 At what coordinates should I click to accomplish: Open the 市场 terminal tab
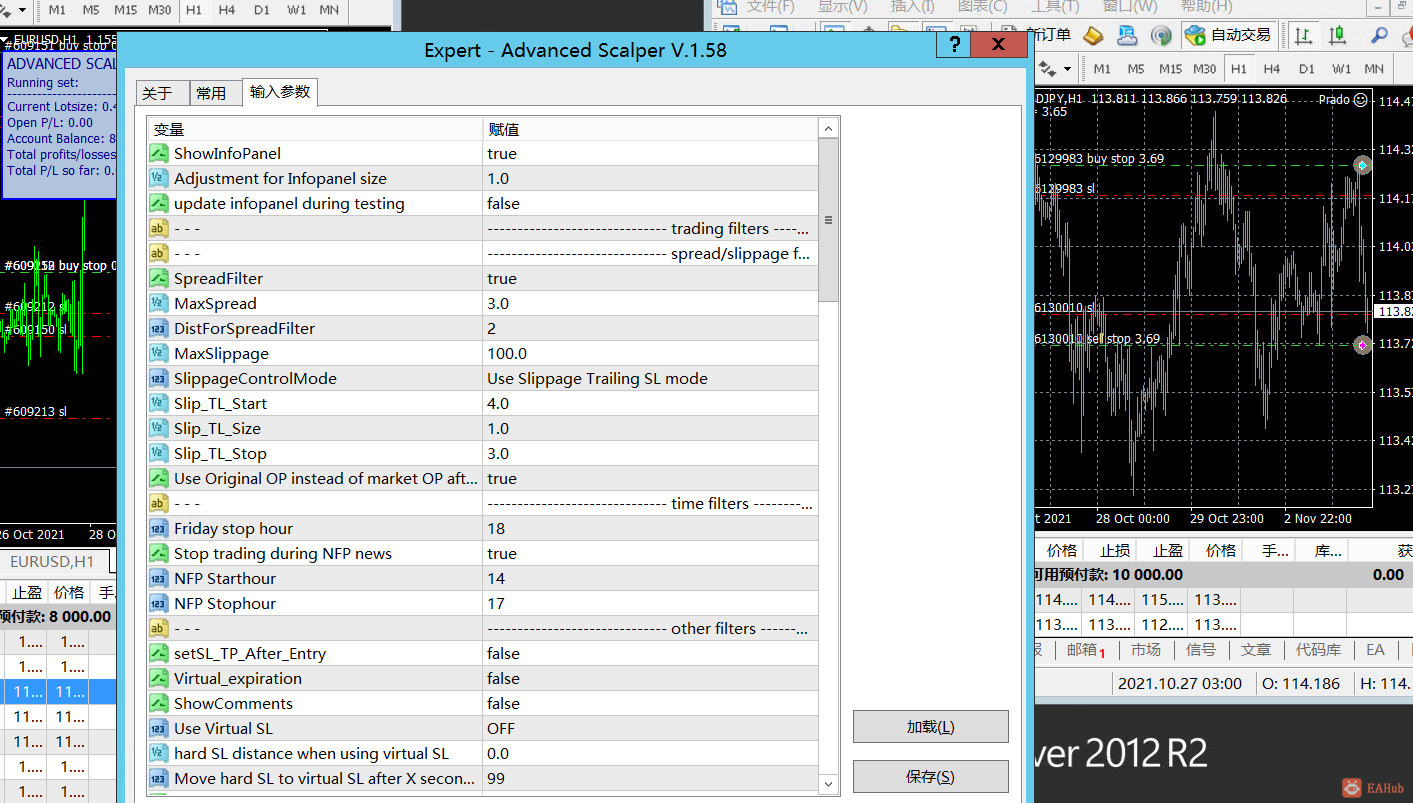pyautogui.click(x=1146, y=650)
